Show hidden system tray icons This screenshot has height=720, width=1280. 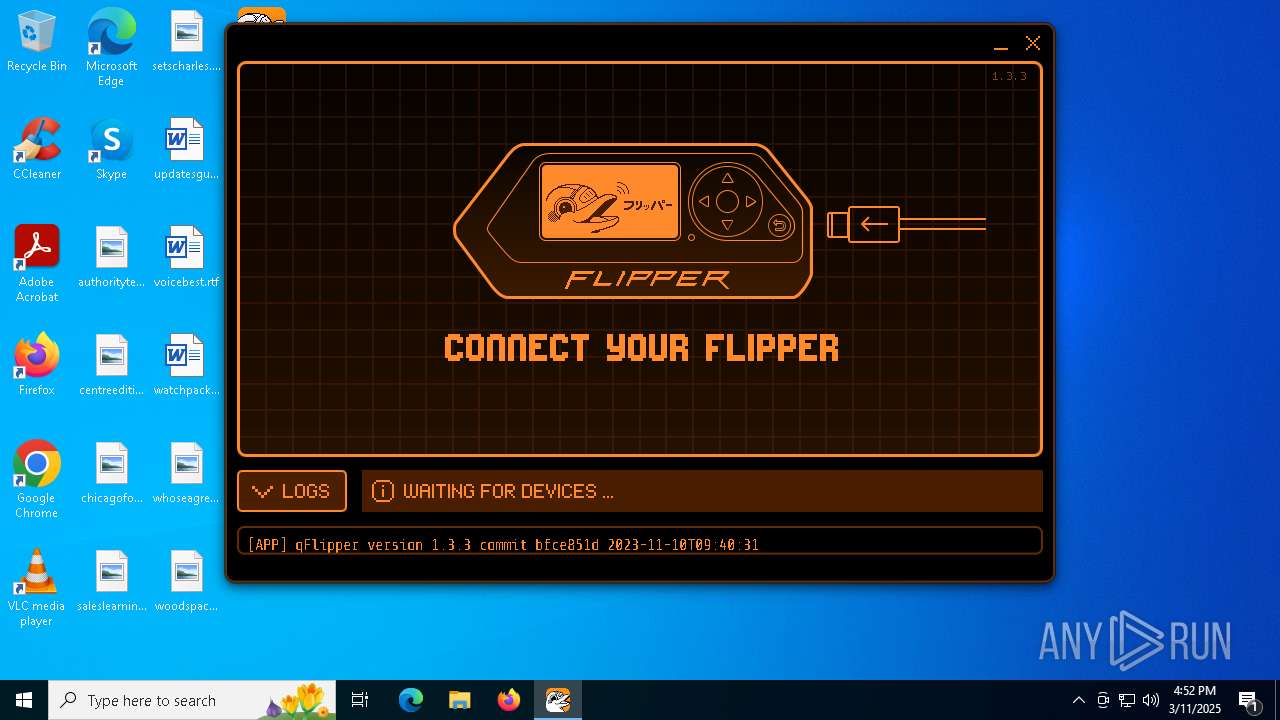click(x=1078, y=700)
